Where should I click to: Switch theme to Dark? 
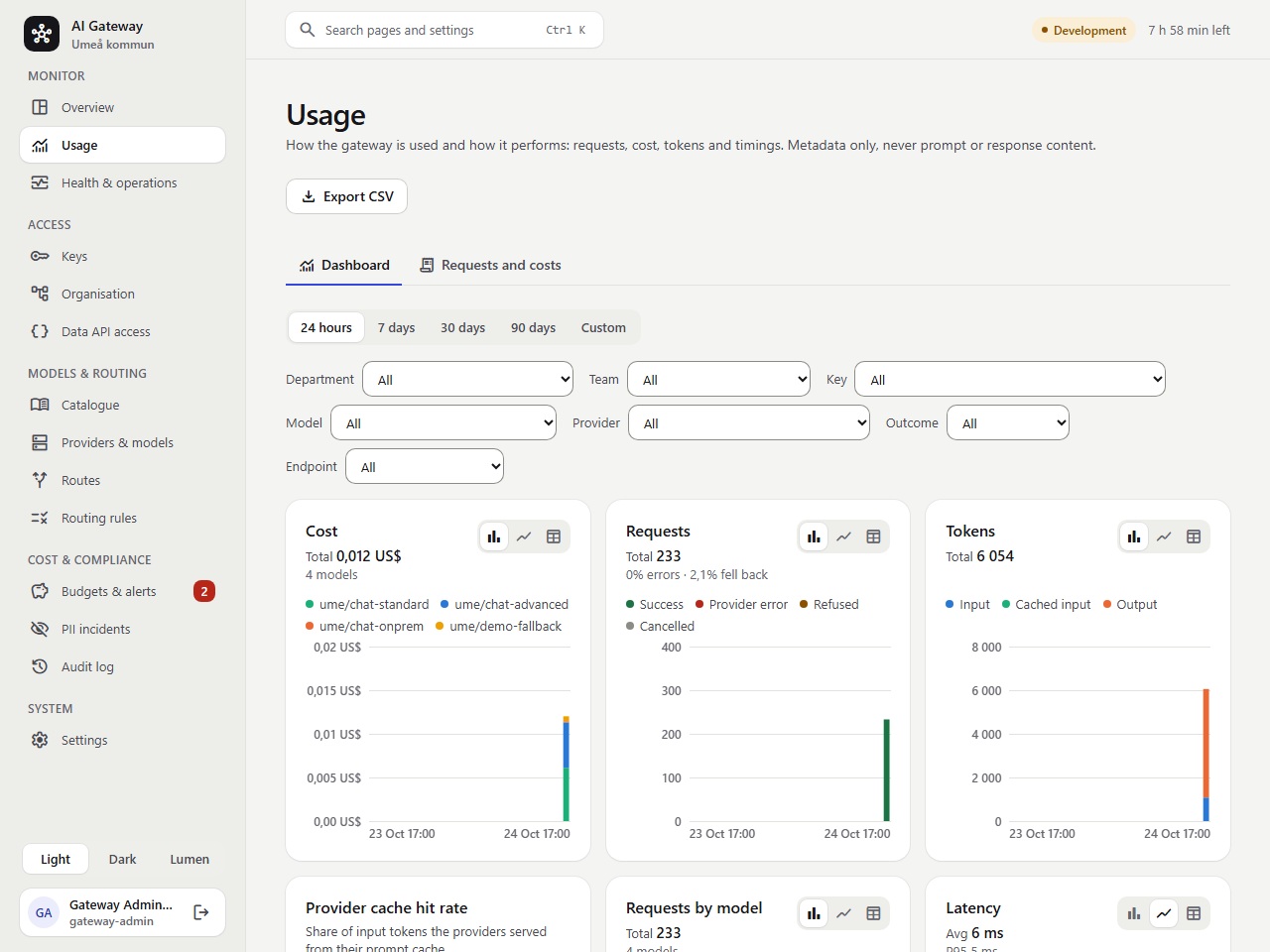[122, 859]
